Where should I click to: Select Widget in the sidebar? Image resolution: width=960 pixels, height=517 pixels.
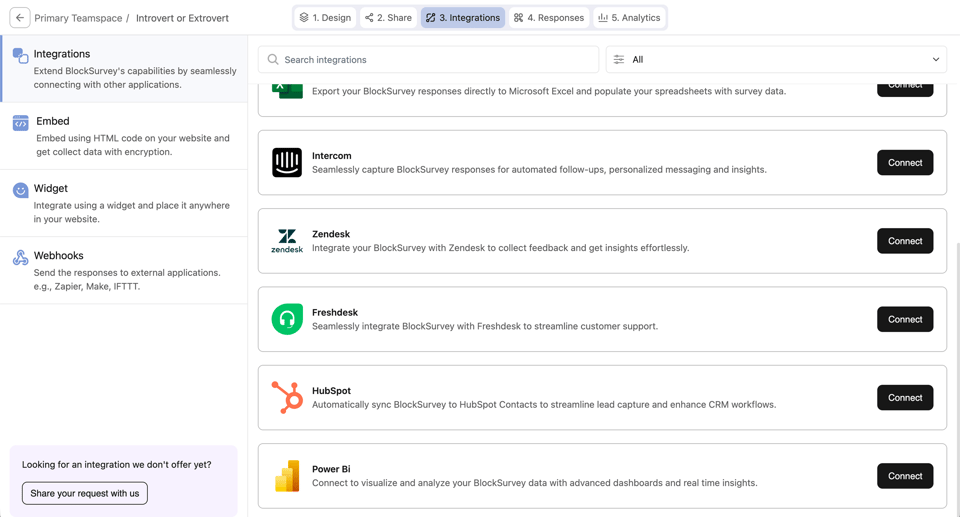click(124, 203)
